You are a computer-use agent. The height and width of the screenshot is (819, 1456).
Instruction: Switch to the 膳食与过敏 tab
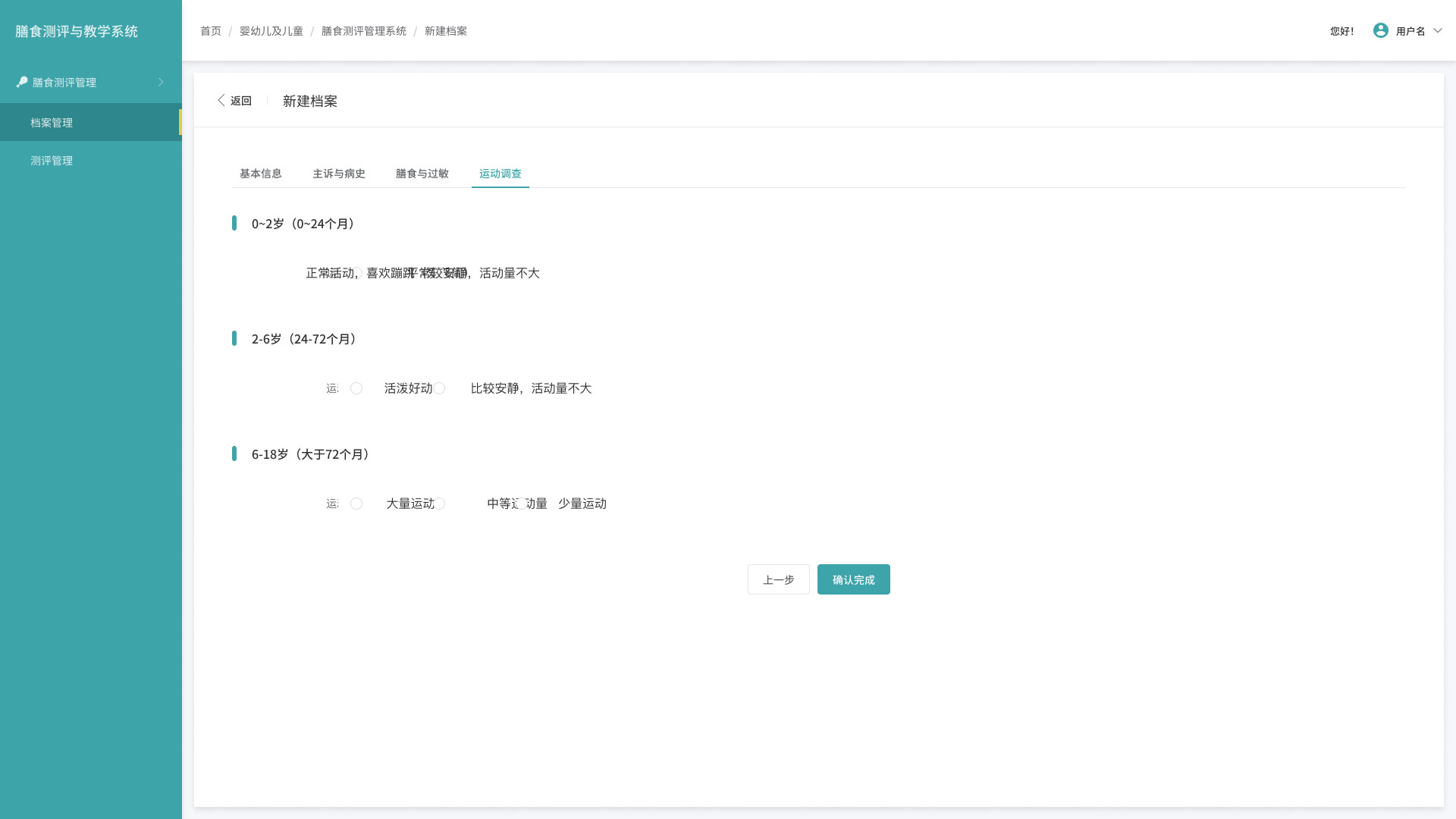point(422,174)
